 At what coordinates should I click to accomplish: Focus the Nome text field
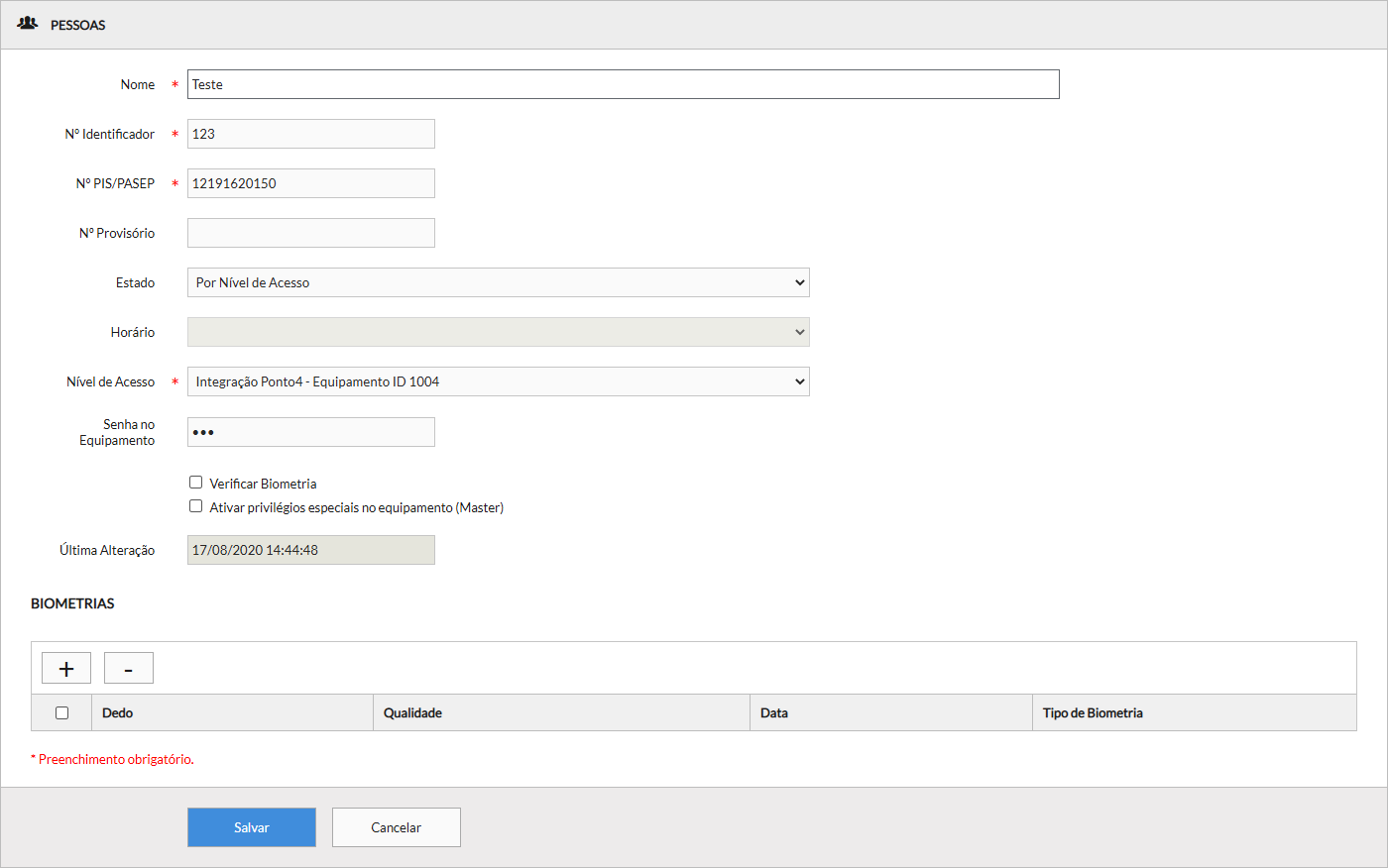623,84
